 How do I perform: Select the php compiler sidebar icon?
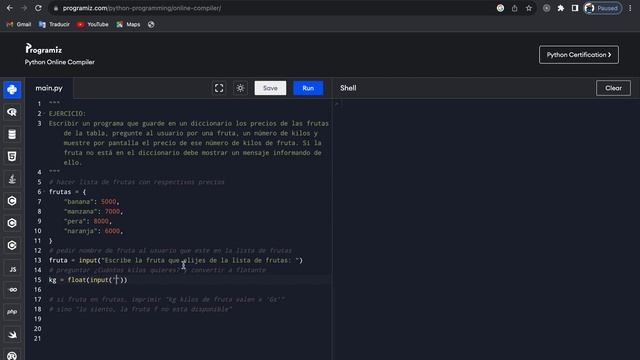point(12,312)
